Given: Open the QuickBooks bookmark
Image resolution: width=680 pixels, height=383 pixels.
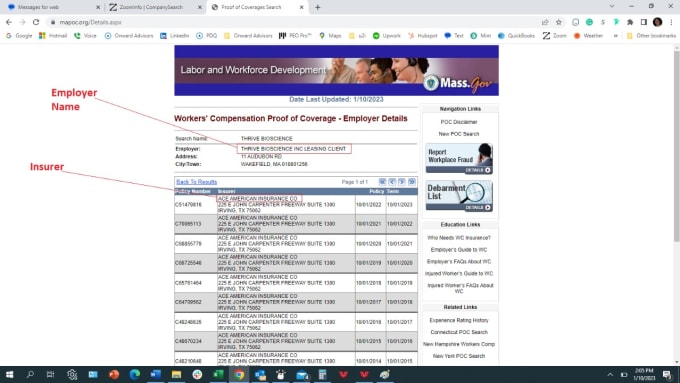Looking at the screenshot, I should pos(517,36).
